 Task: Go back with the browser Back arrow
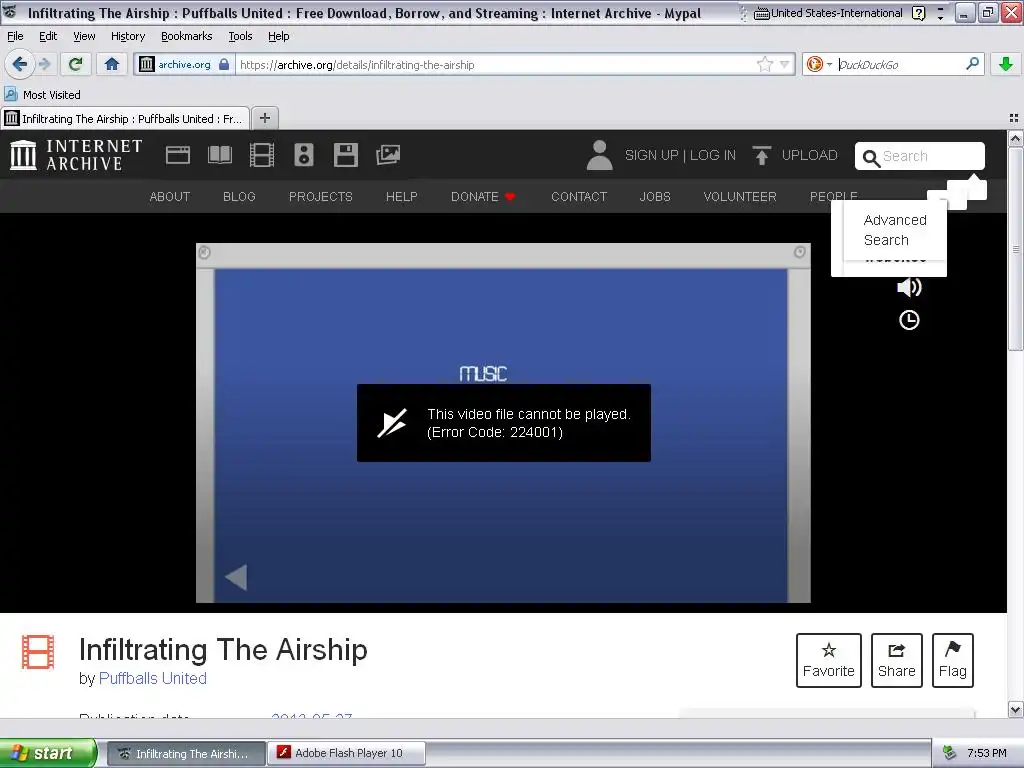click(20, 64)
